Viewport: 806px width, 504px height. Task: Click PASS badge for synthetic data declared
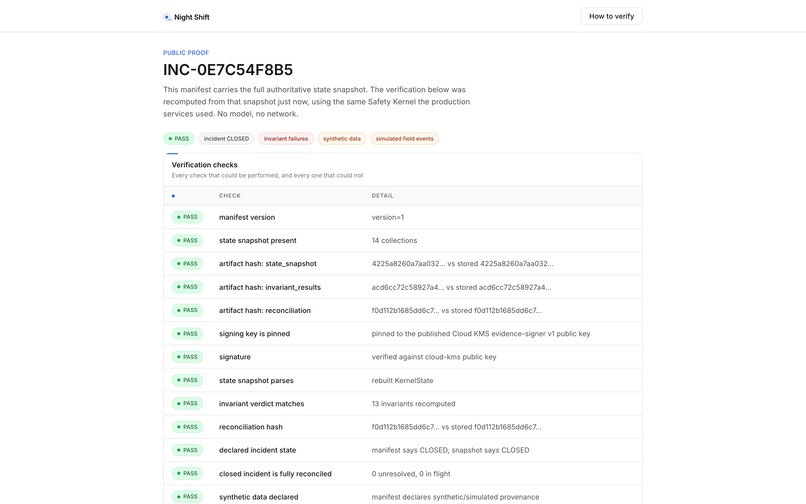pyautogui.click(x=187, y=497)
